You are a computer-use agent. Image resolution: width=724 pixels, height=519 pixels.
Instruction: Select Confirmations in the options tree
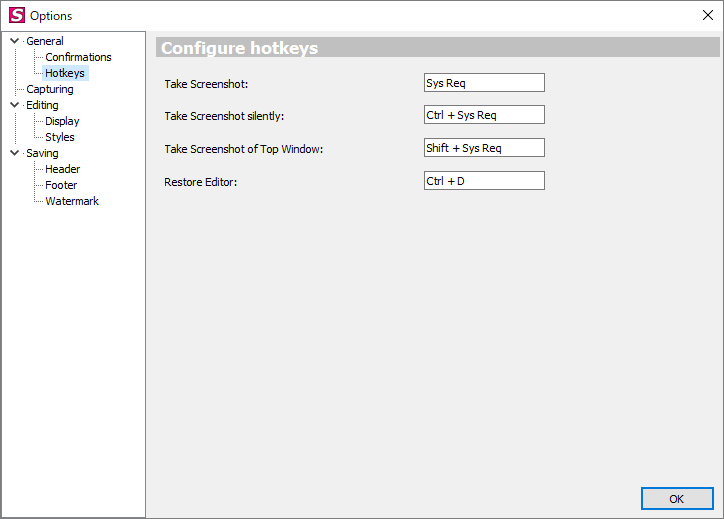(78, 57)
